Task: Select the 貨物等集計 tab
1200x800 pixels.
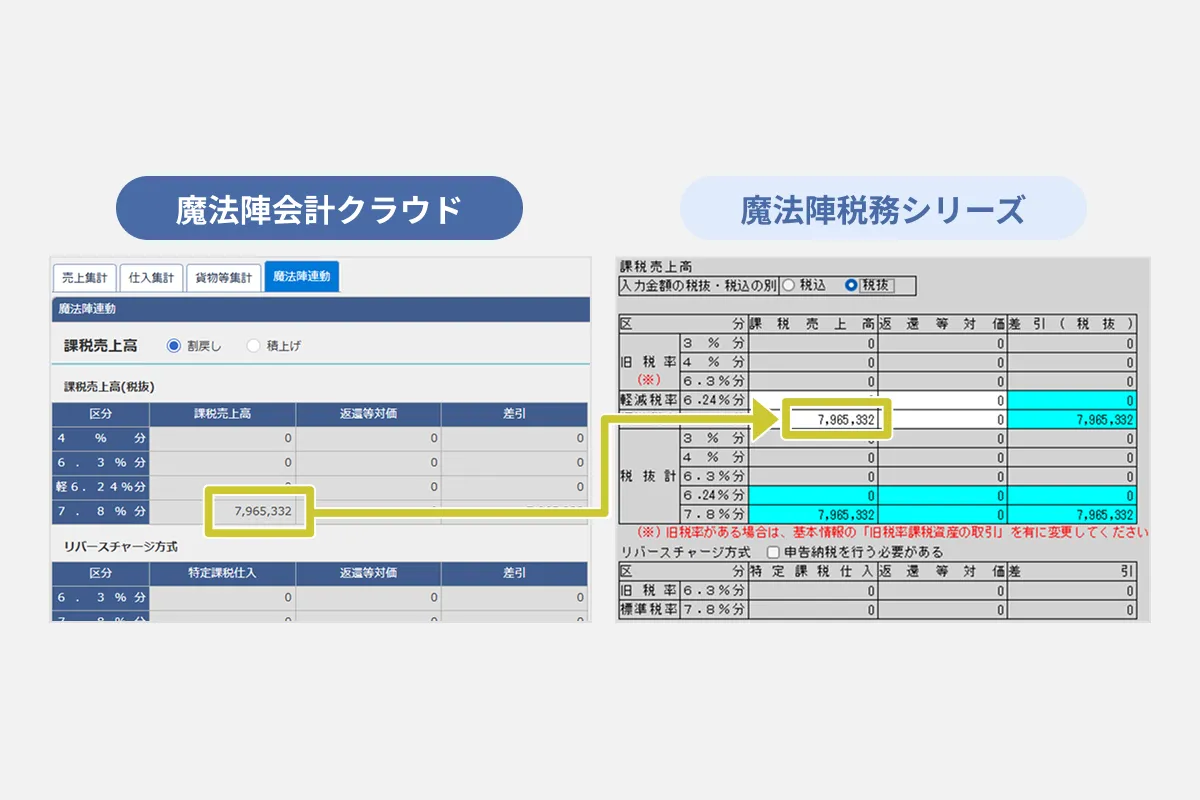Action: [x=224, y=277]
